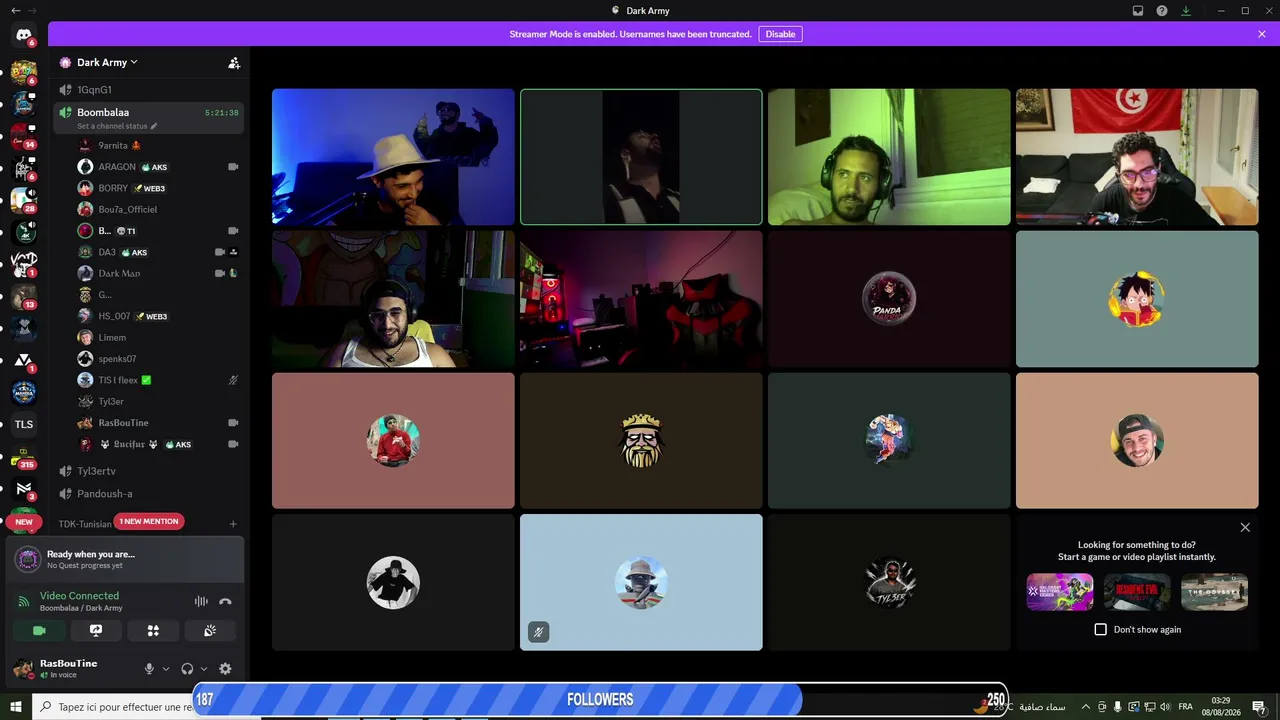
Task: Select user Limem in the voice list
Action: click(x=159, y=337)
